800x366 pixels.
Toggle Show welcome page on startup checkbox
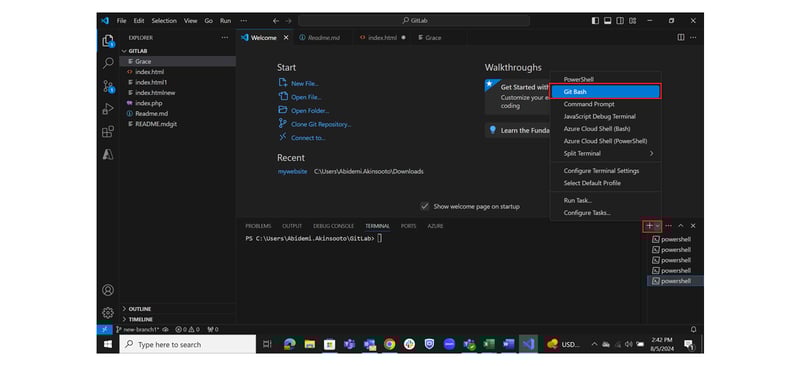[x=424, y=206]
